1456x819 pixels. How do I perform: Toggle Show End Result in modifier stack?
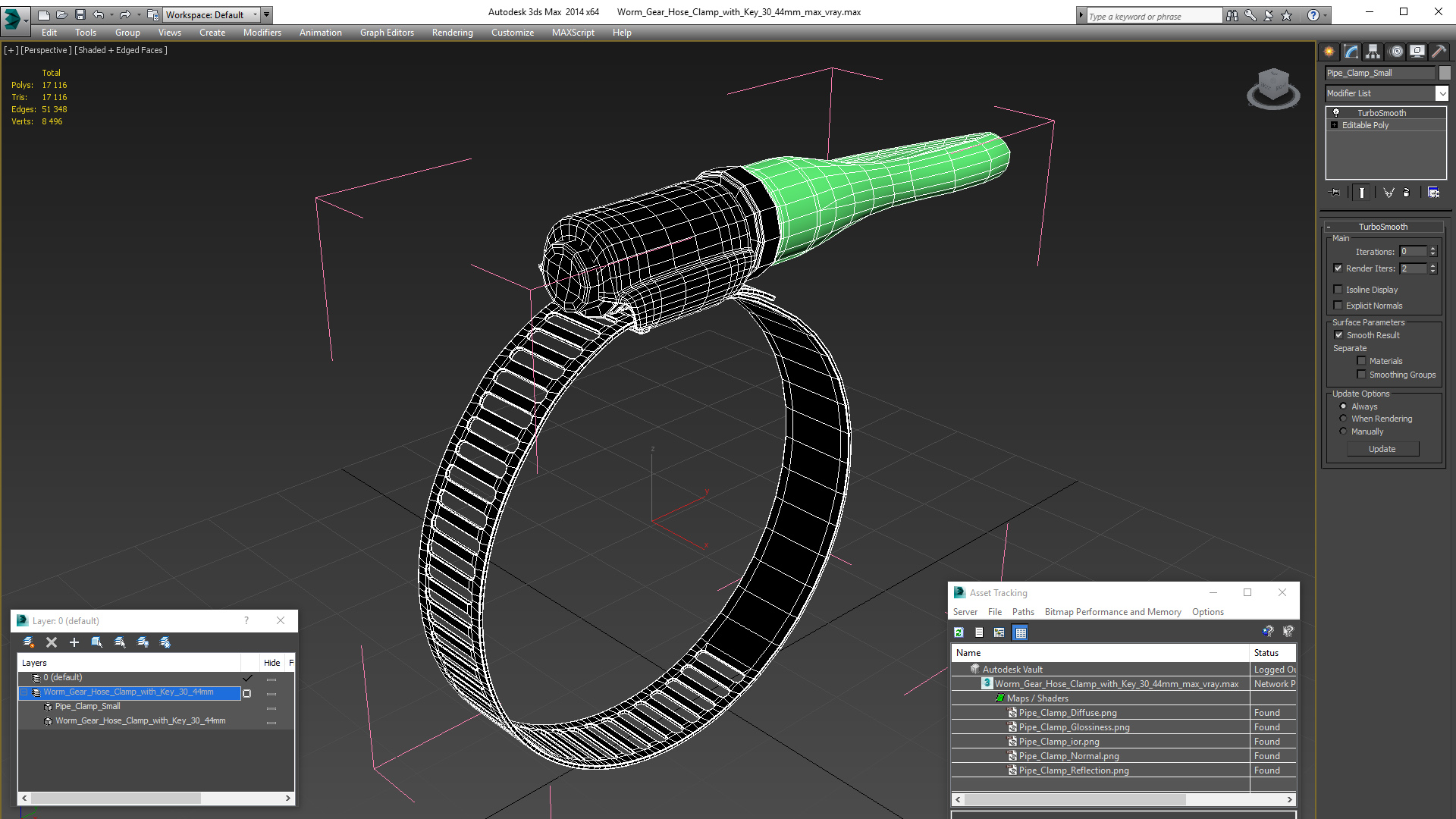coord(1362,193)
